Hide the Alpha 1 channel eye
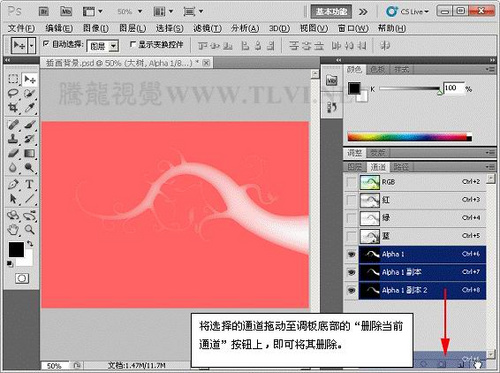 pyautogui.click(x=351, y=254)
